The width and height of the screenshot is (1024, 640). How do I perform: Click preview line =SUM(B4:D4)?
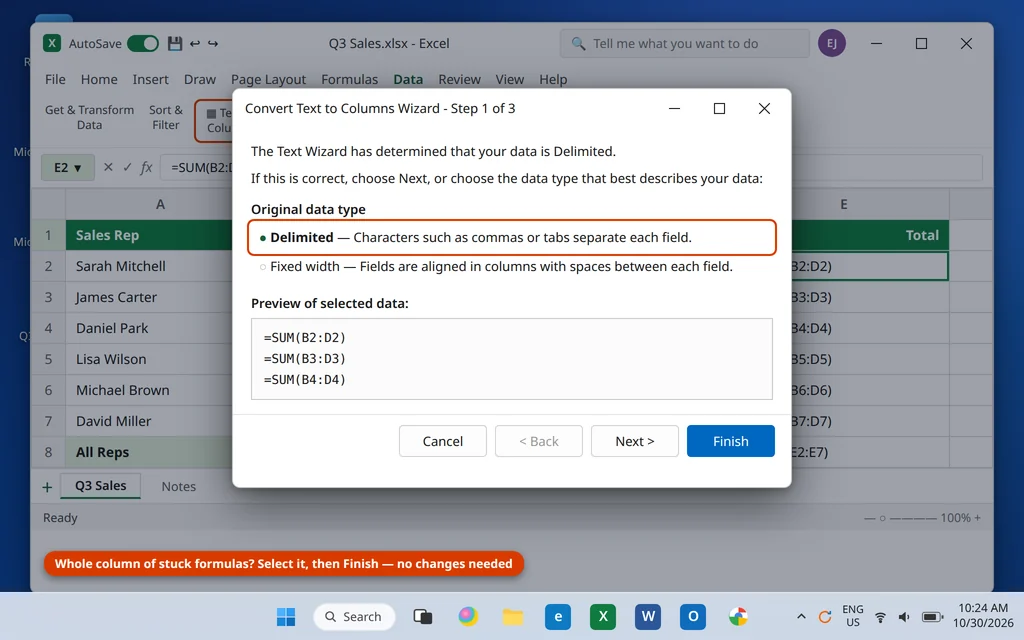click(x=305, y=379)
